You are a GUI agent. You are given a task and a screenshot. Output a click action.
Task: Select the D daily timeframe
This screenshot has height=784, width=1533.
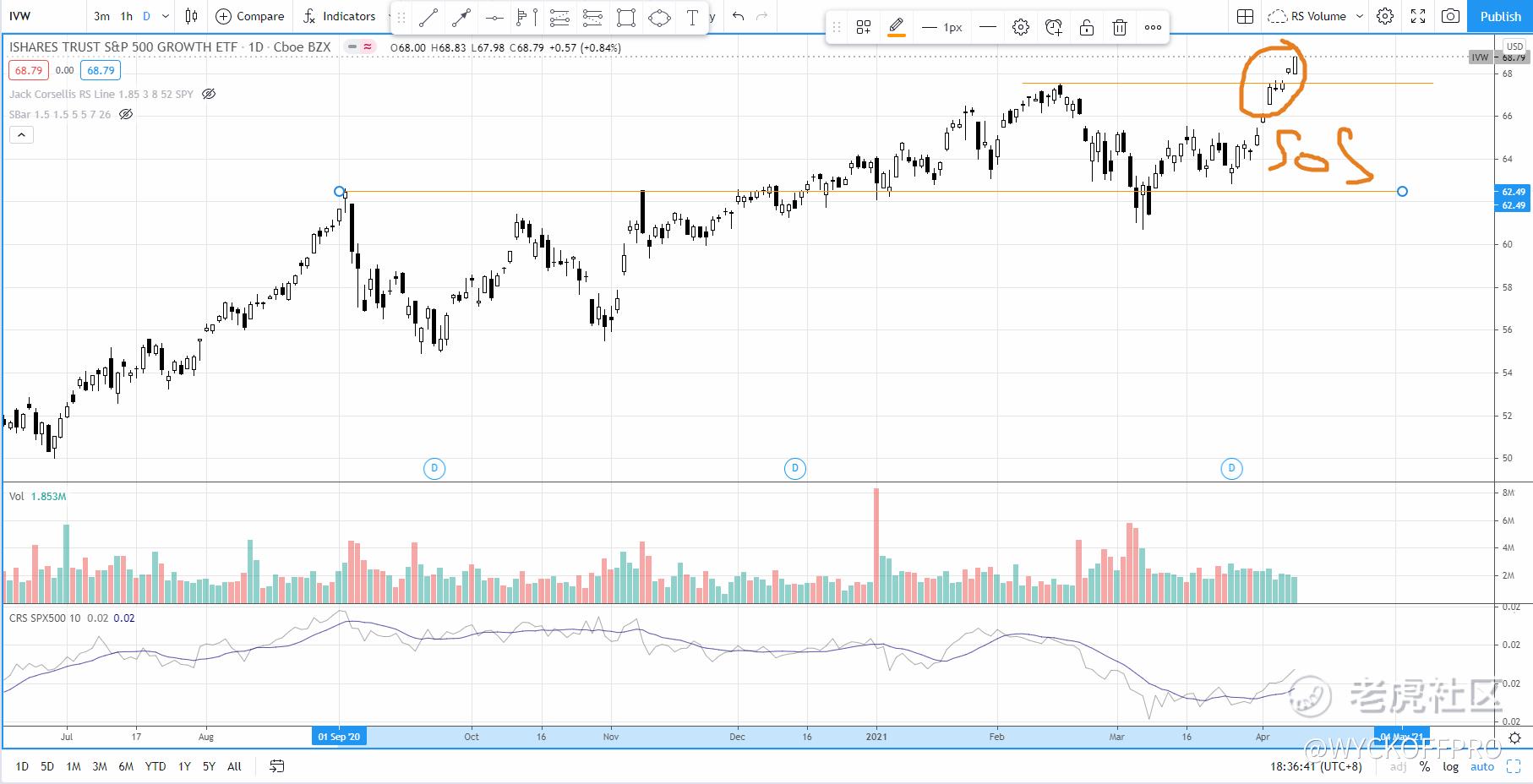(146, 16)
